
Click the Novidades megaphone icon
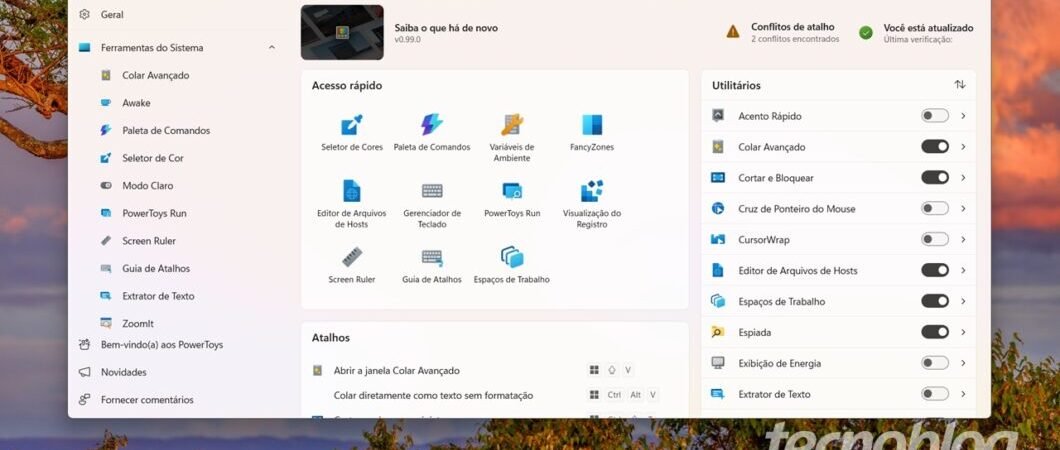pos(85,372)
